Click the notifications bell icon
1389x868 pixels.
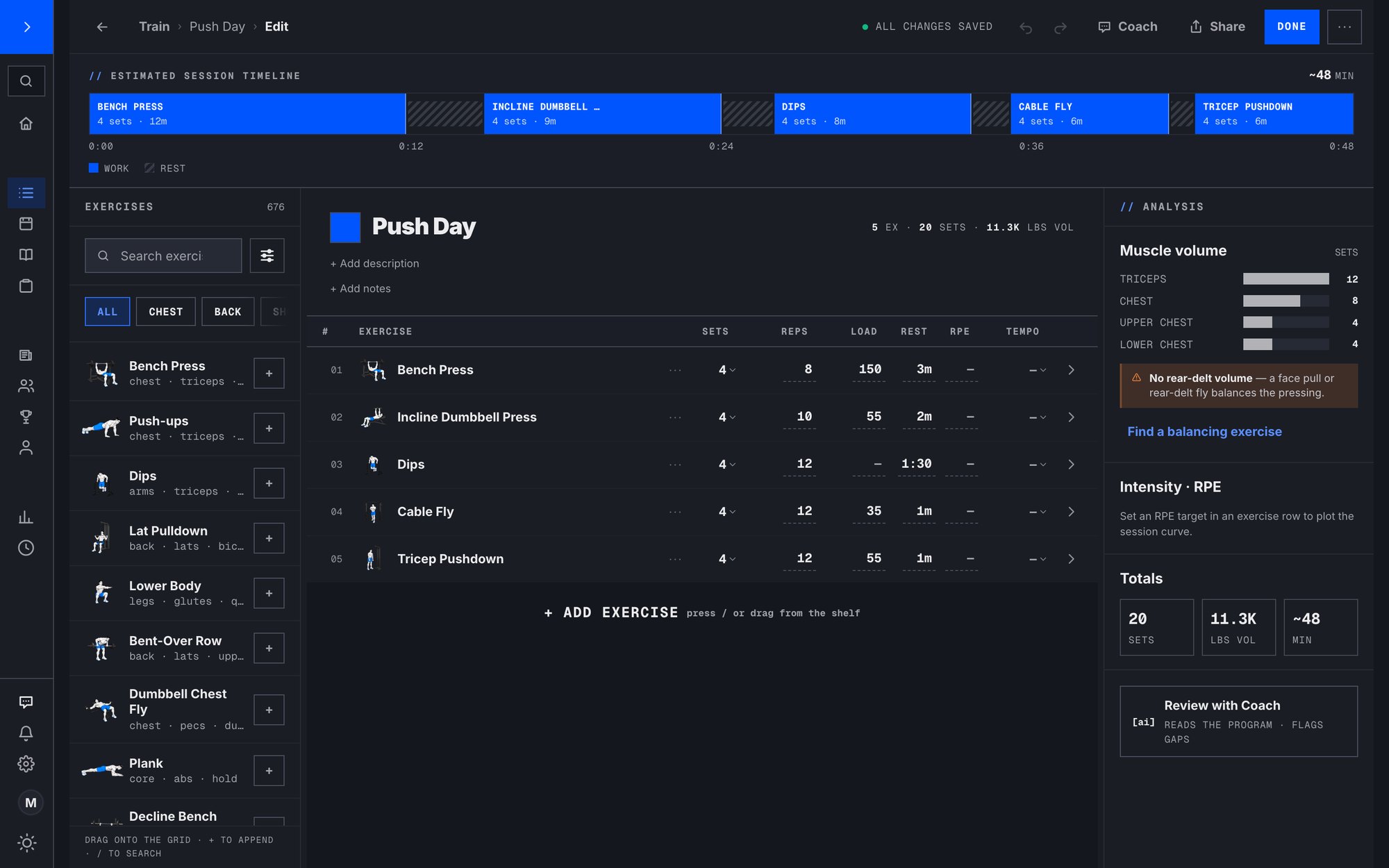[x=26, y=733]
